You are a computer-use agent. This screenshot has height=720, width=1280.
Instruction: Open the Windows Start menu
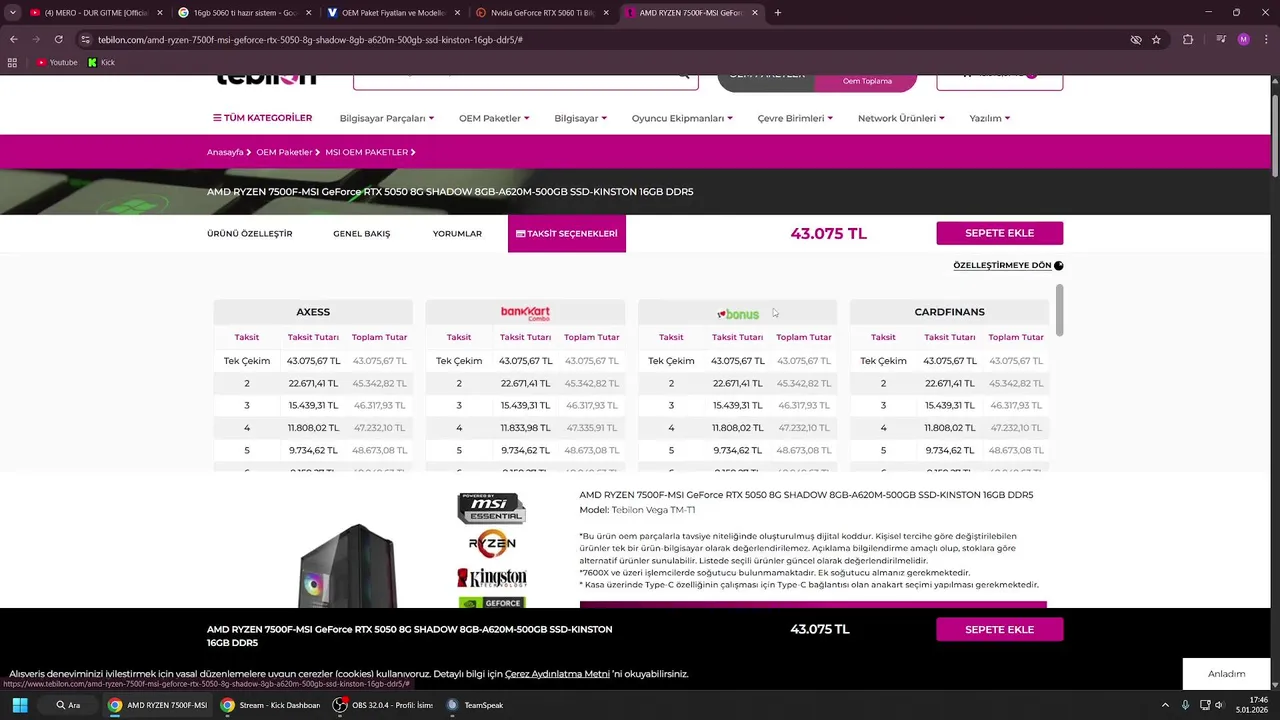coord(20,705)
